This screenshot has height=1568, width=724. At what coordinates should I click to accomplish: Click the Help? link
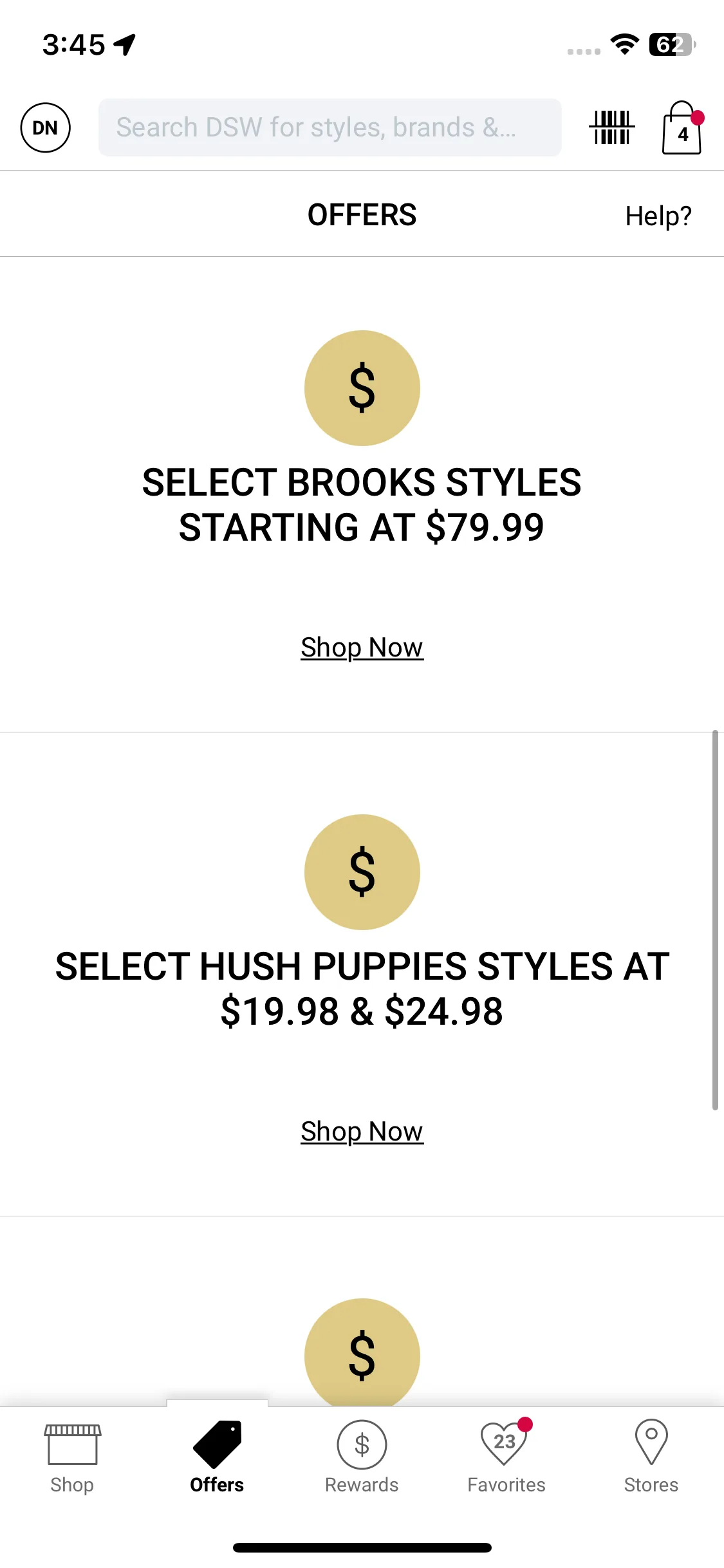coord(658,216)
